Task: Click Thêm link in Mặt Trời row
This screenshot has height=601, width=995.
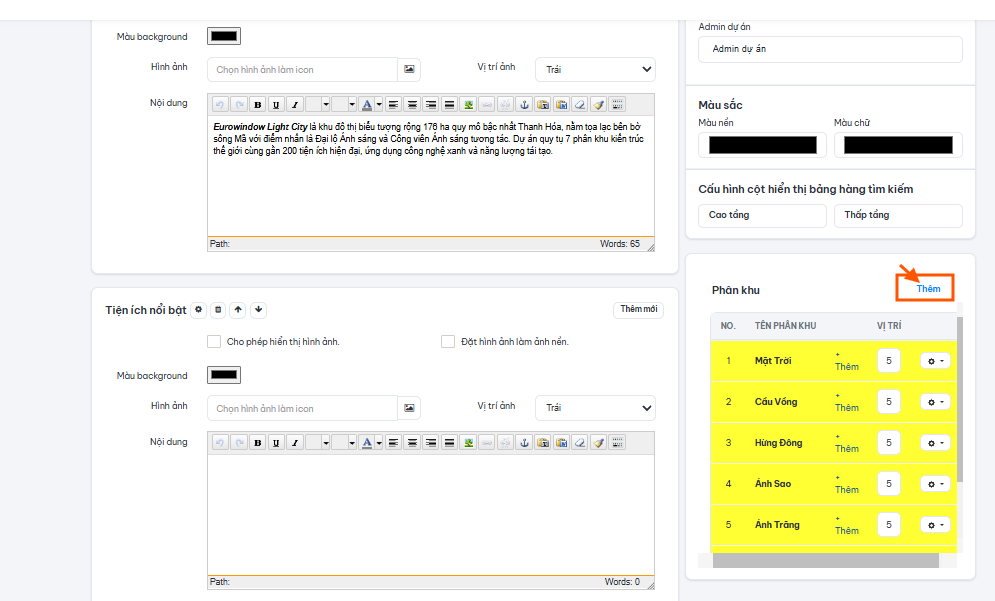Action: click(847, 366)
